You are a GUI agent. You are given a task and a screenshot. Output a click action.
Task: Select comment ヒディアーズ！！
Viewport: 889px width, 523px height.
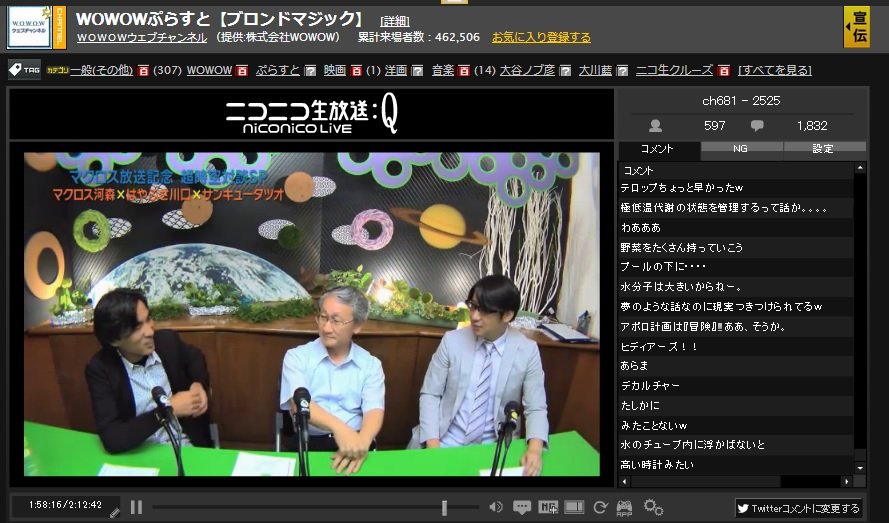[736, 346]
